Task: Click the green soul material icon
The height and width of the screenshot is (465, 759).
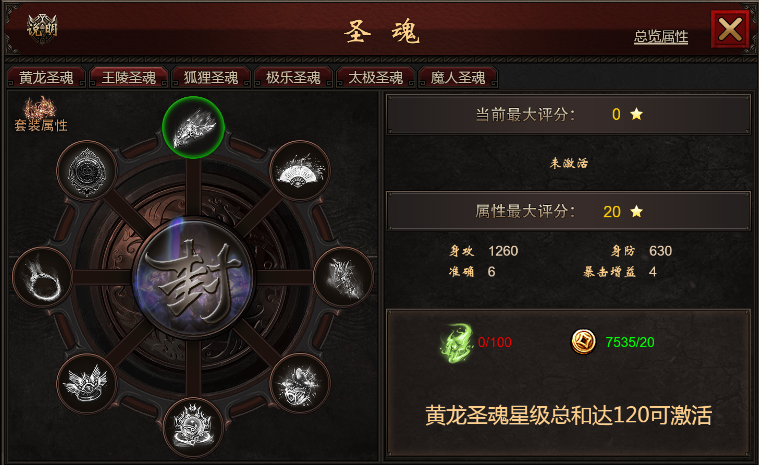Action: pyautogui.click(x=456, y=342)
